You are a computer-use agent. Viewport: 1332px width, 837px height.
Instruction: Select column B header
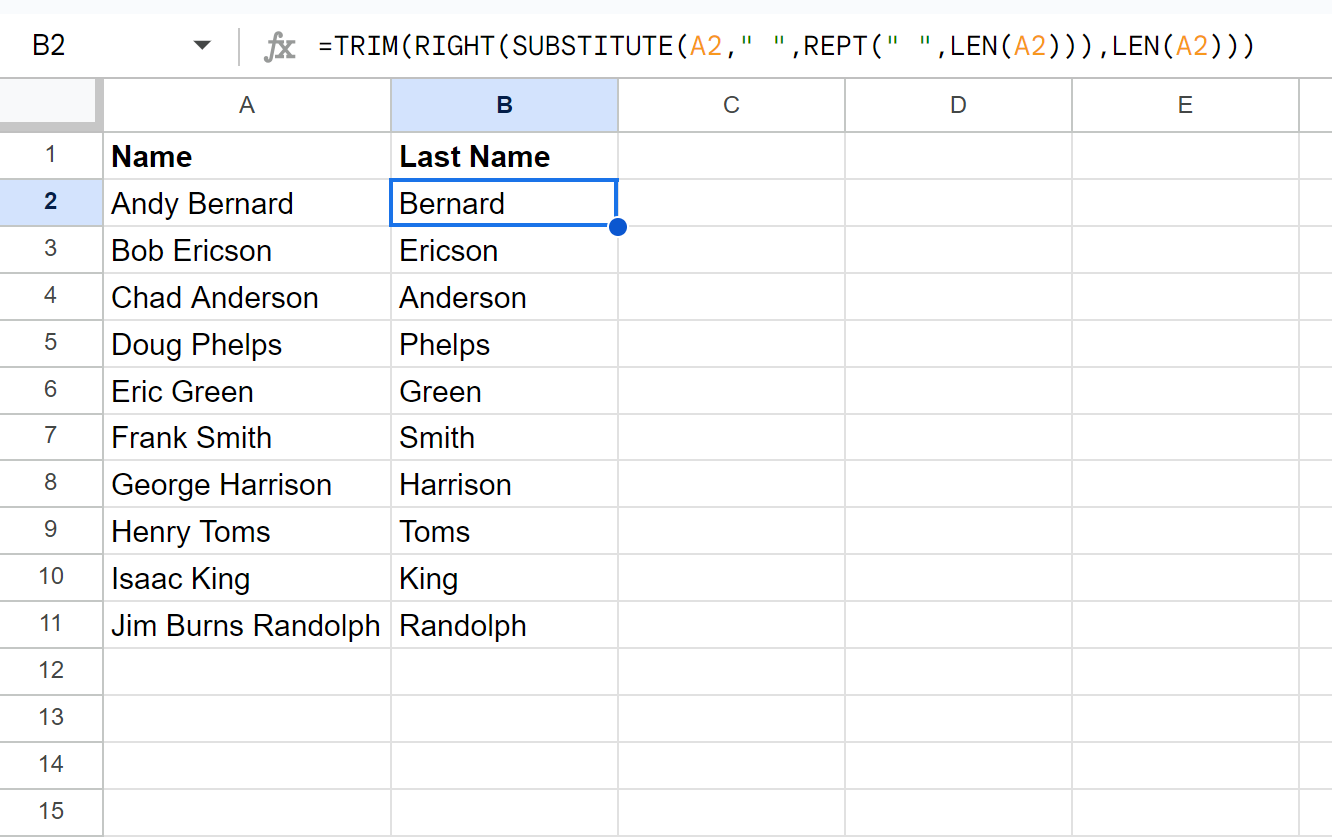click(504, 105)
